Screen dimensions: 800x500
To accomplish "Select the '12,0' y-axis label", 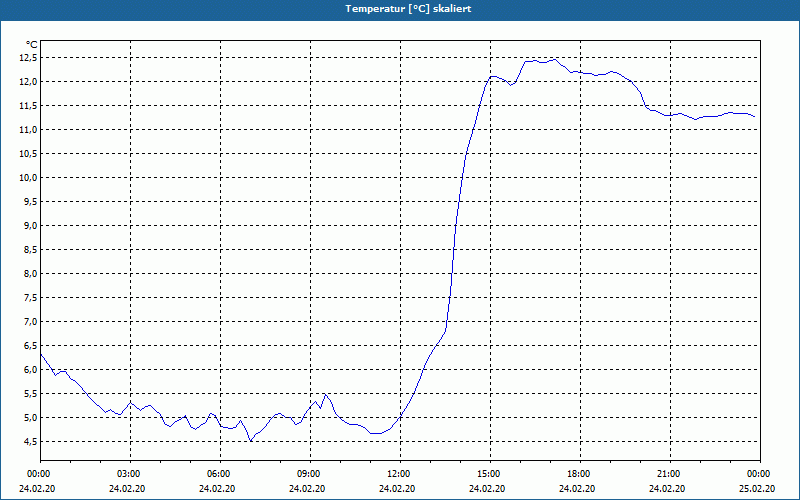I will (28, 82).
